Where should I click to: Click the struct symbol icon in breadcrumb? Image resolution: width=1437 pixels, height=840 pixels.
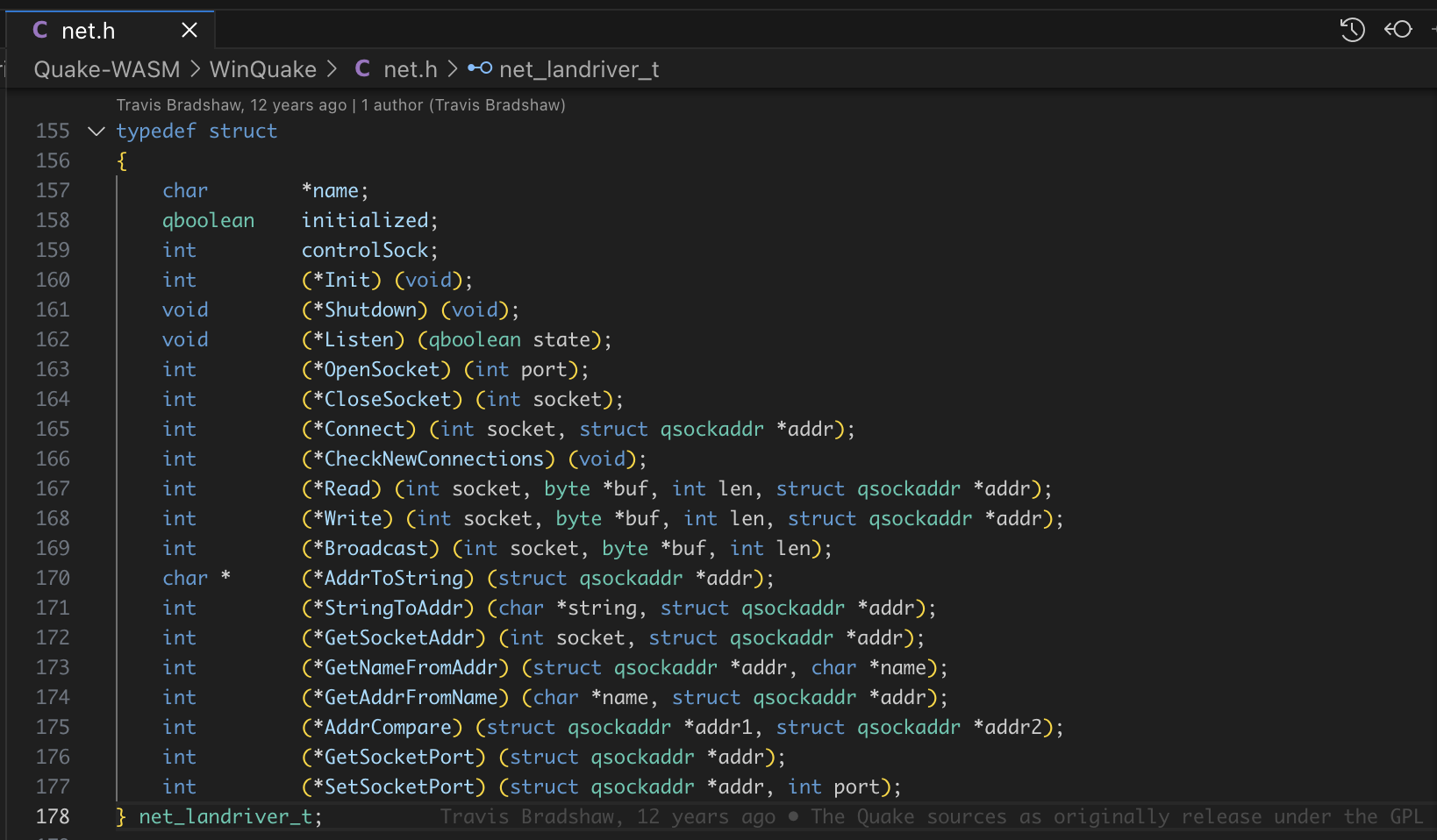tap(480, 68)
